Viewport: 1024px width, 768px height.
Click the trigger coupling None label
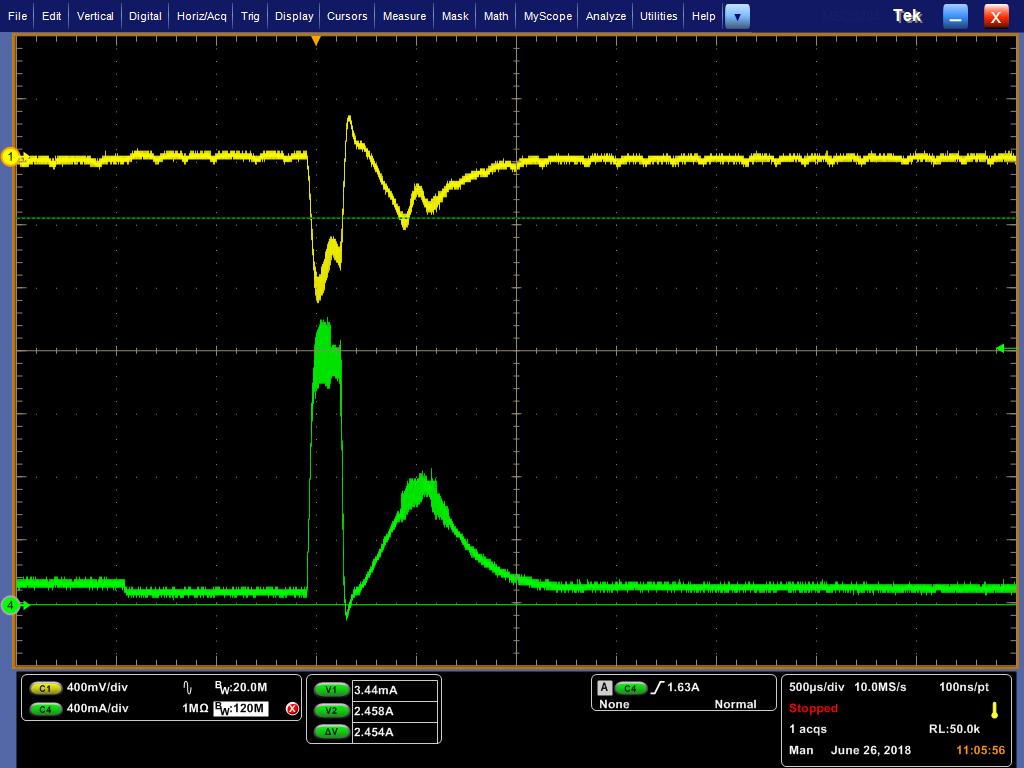(x=614, y=704)
